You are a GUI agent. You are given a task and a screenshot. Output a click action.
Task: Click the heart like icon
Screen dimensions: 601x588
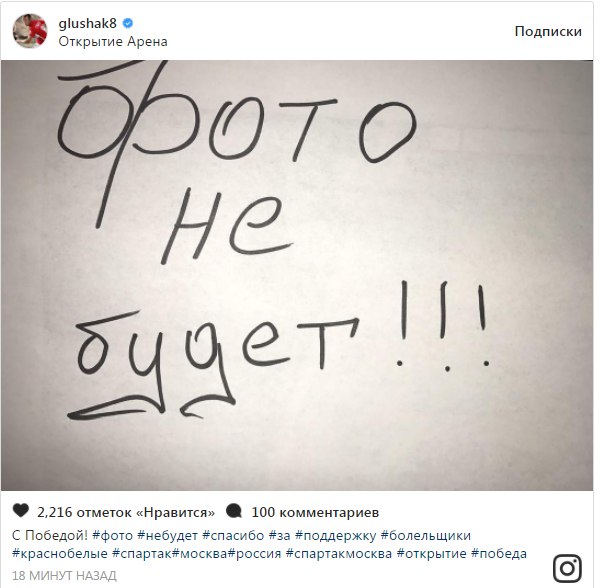pos(21,511)
